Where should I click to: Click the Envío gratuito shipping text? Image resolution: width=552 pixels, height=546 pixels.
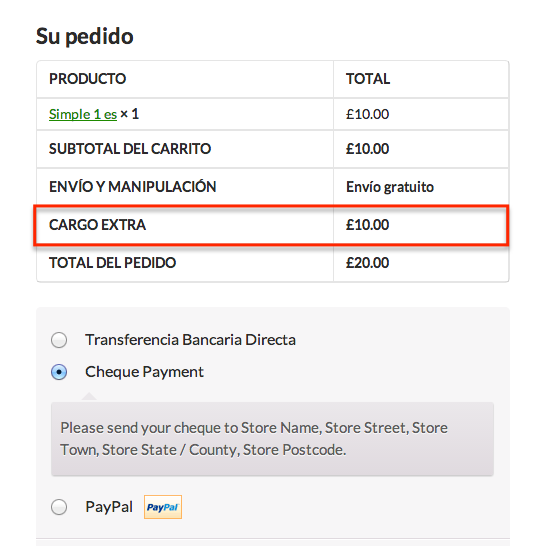pos(390,187)
